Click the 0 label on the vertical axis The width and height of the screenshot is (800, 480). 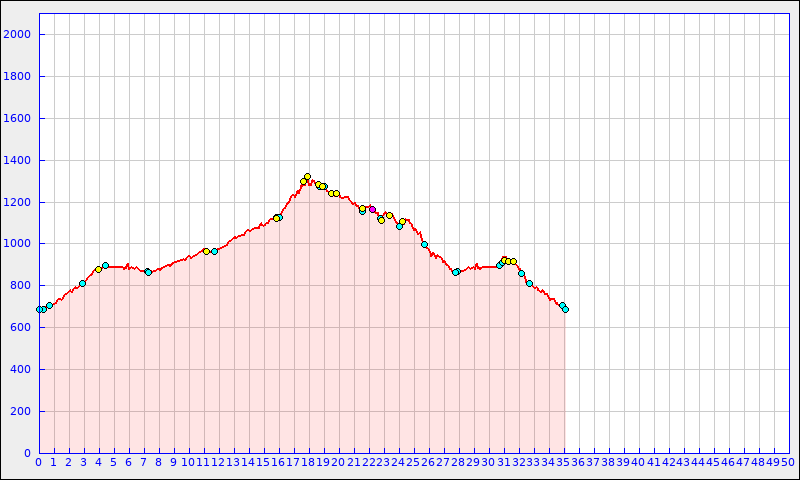point(28,453)
